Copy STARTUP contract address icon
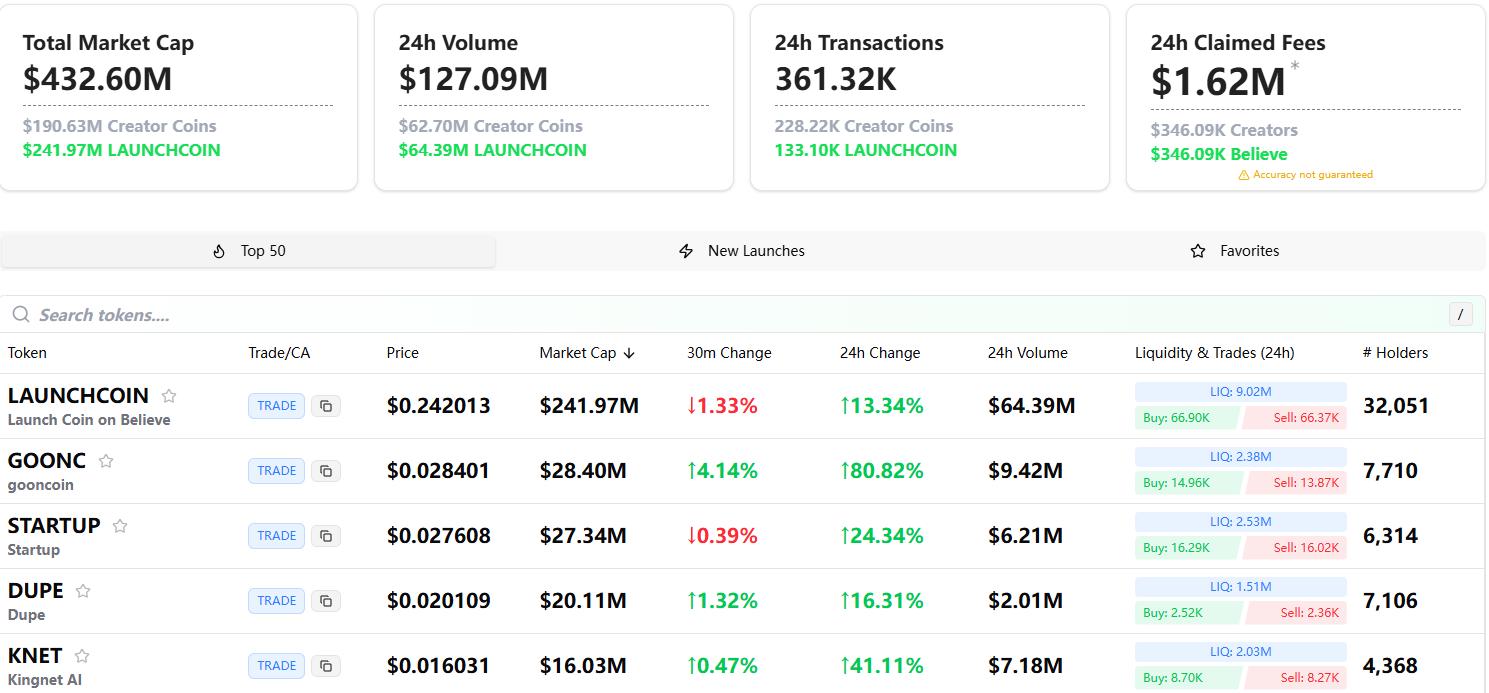 pos(326,536)
